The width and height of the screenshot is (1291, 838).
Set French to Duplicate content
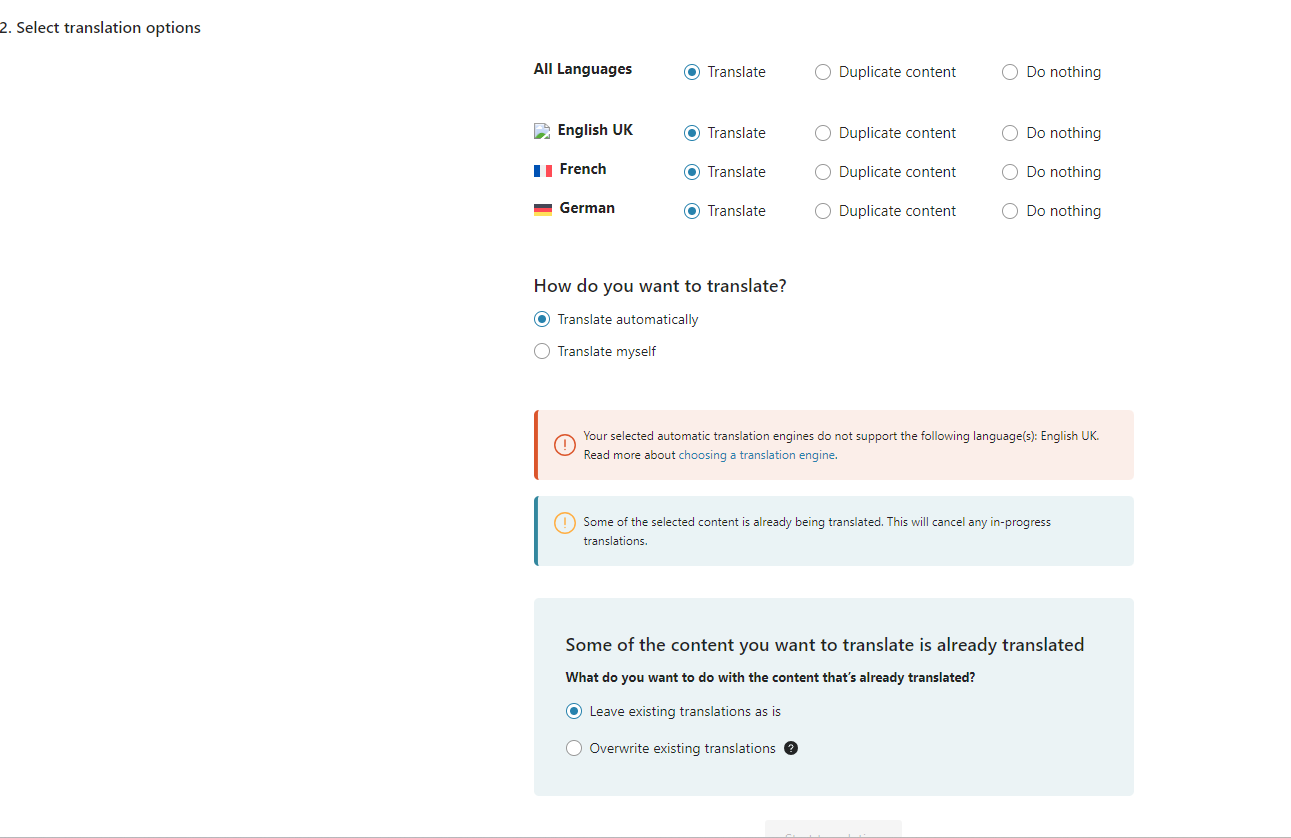[823, 172]
